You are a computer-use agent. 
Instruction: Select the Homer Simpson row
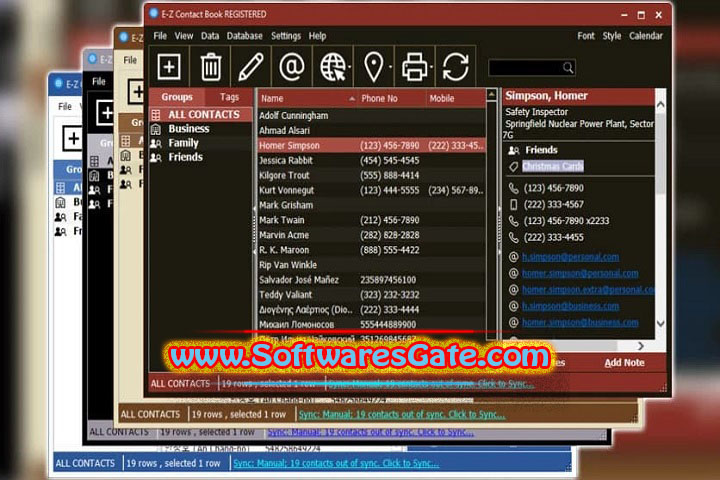[371, 146]
